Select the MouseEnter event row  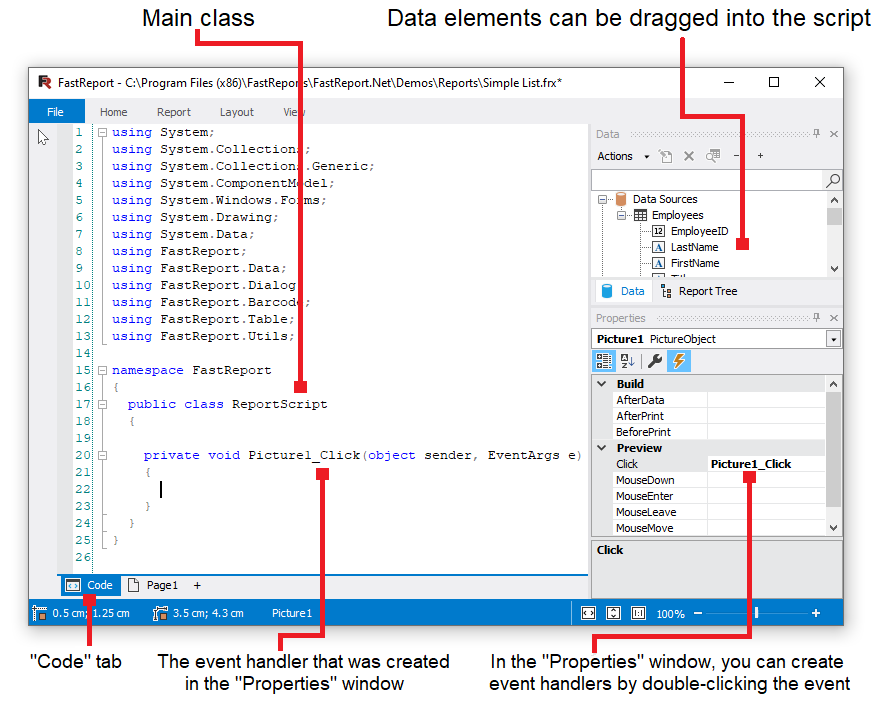pos(719,496)
